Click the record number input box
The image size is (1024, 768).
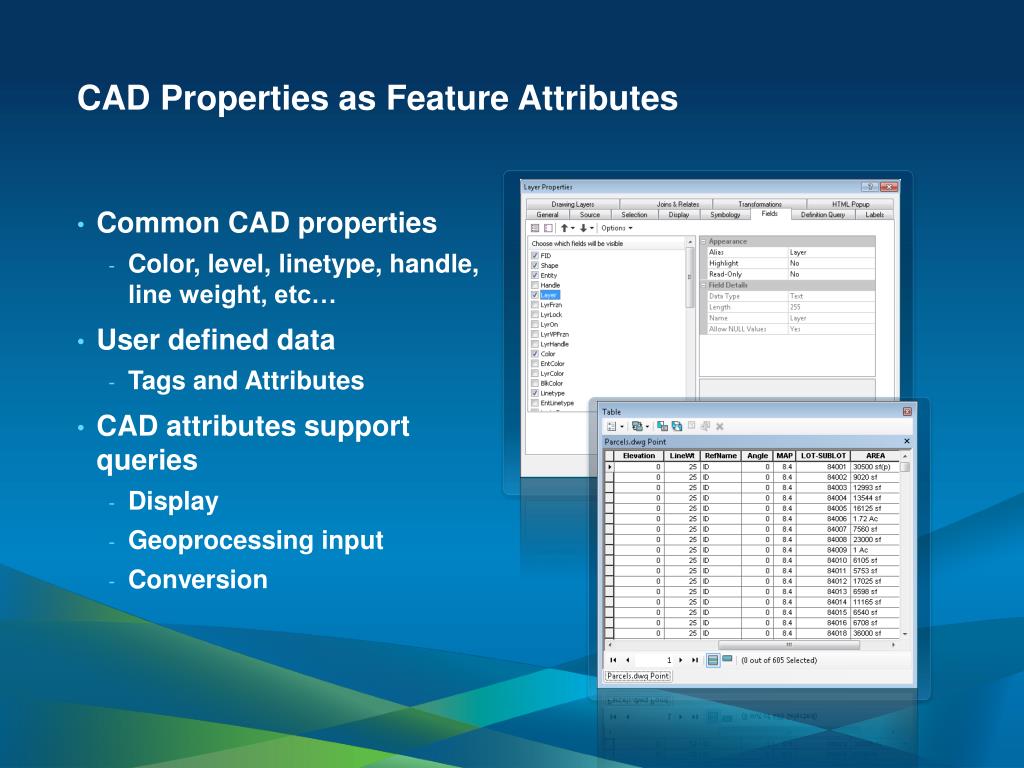[x=655, y=660]
